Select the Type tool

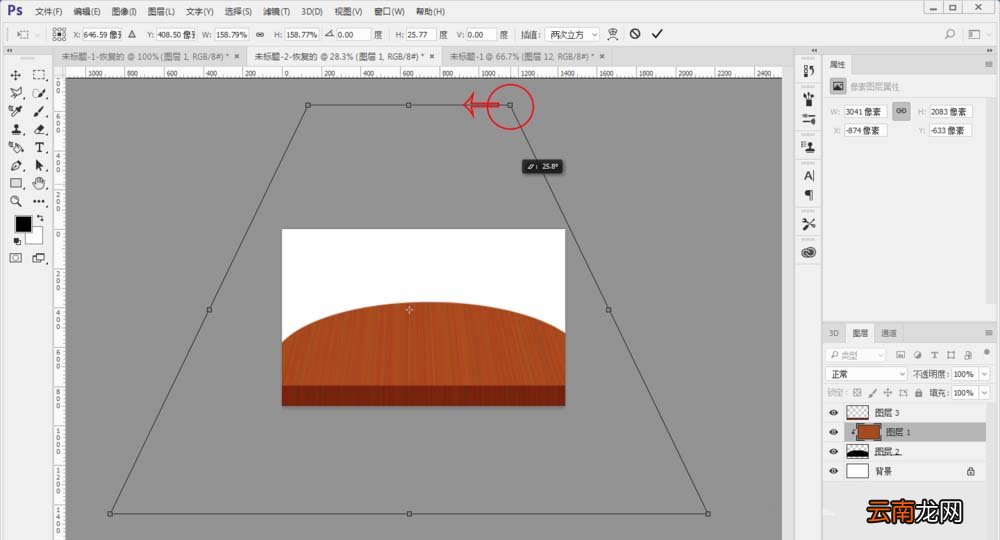point(39,147)
